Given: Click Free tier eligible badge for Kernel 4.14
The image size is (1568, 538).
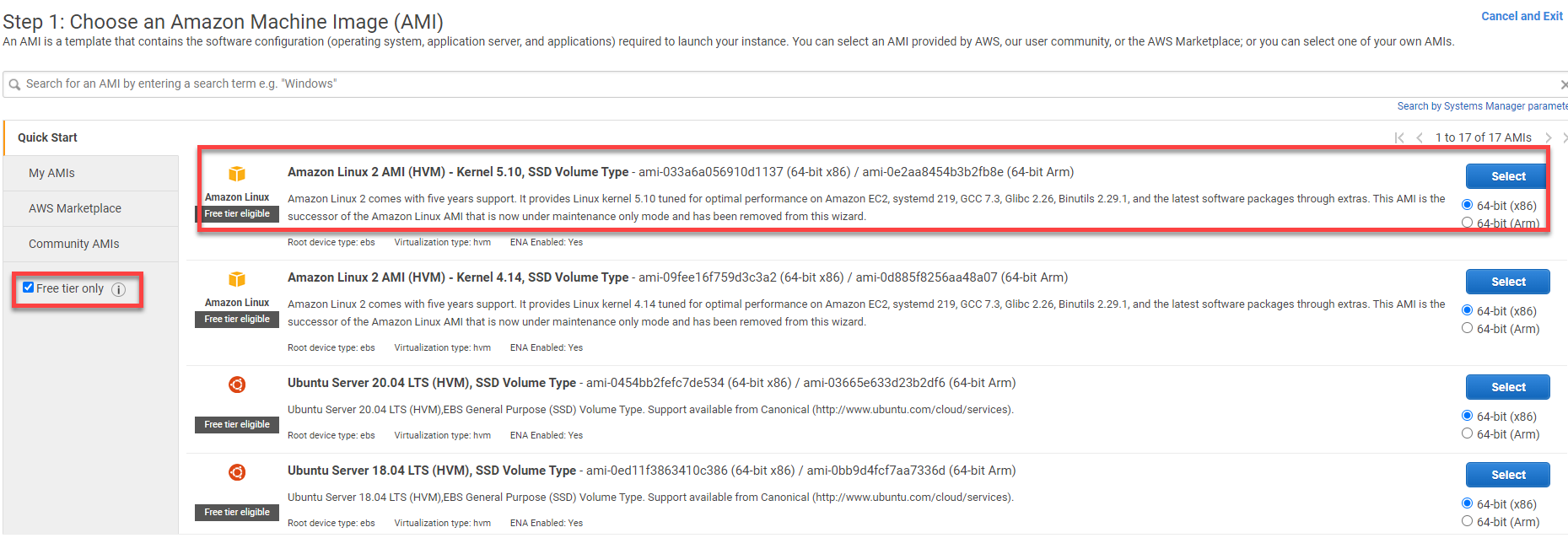Looking at the screenshot, I should (237, 320).
